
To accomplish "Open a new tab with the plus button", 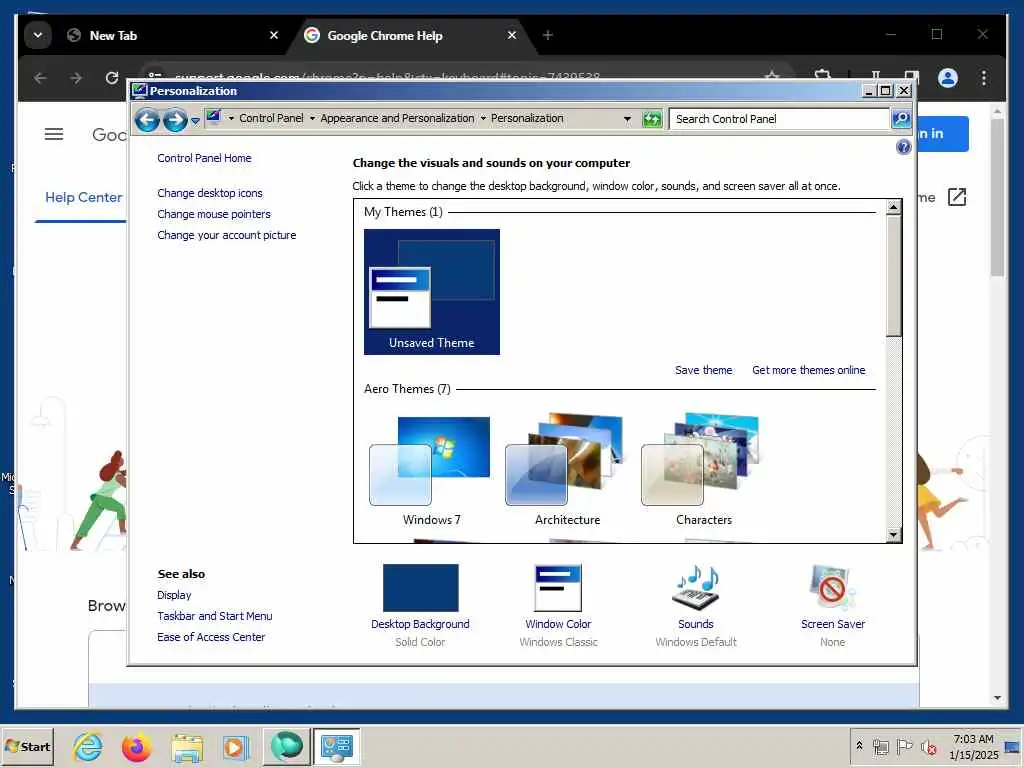I will click(548, 35).
